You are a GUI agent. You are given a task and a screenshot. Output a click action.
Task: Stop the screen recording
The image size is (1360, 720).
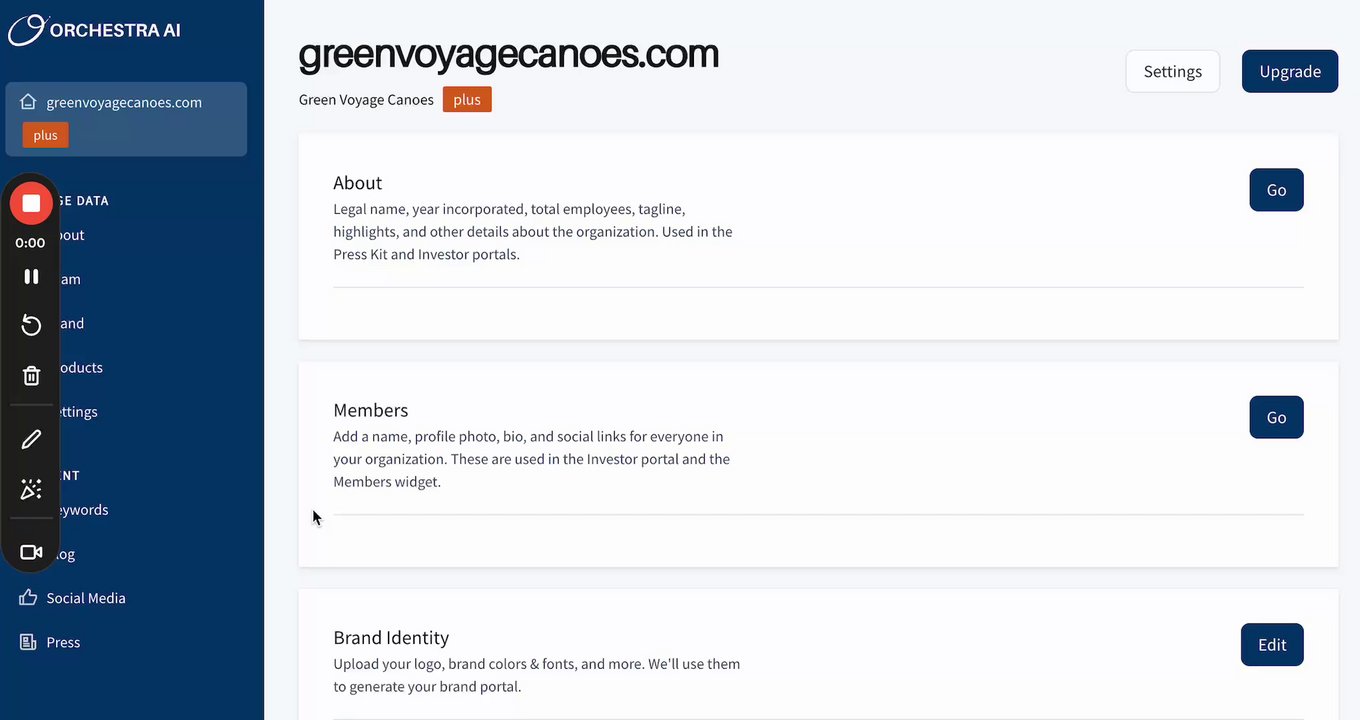tap(31, 203)
